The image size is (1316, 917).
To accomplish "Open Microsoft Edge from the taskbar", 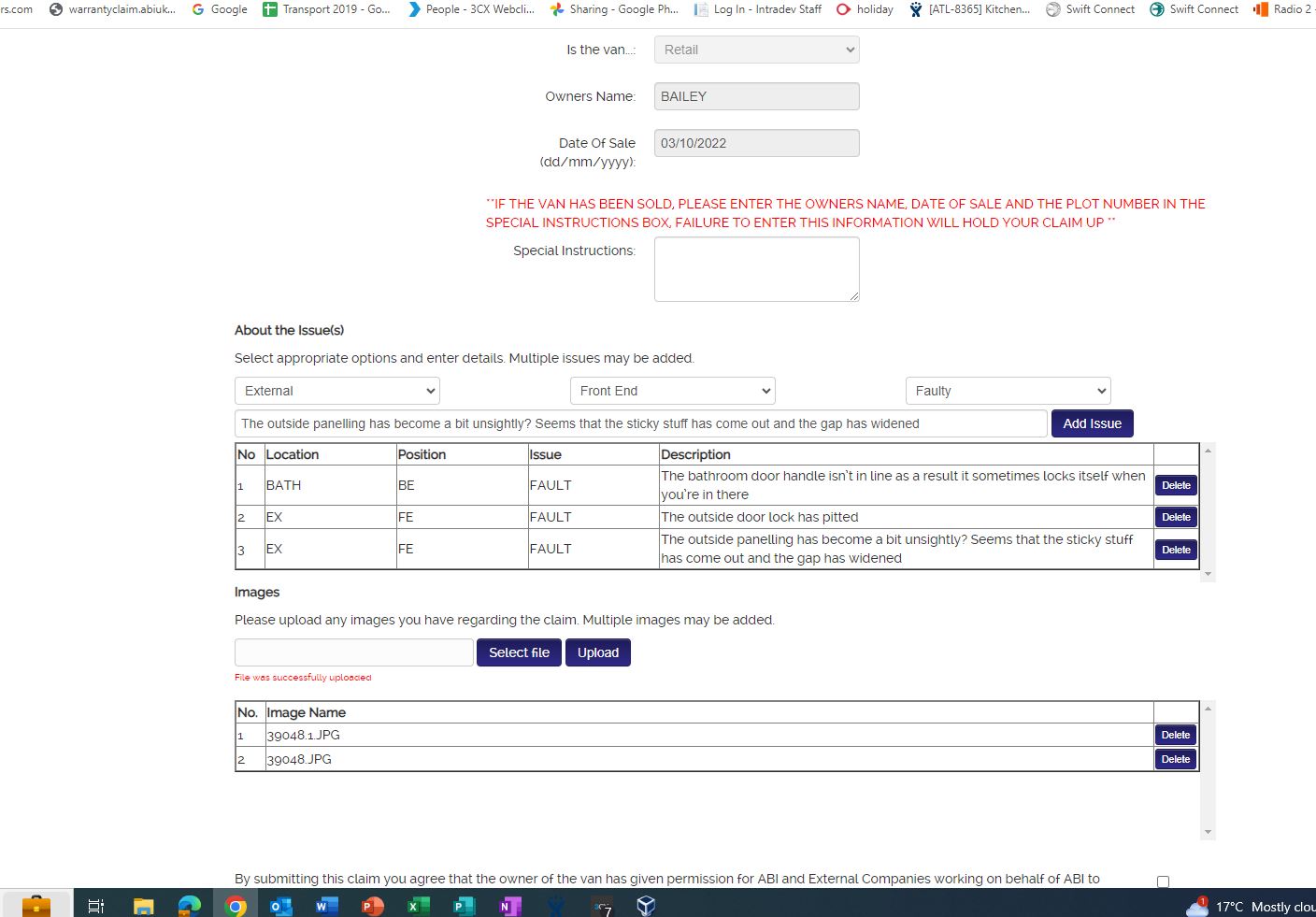I will pyautogui.click(x=189, y=905).
